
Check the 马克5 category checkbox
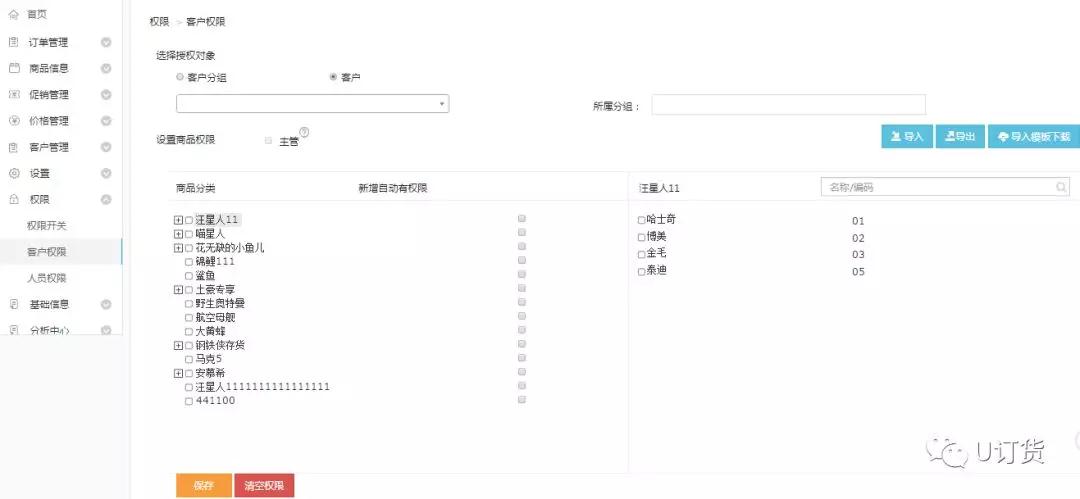(189, 360)
